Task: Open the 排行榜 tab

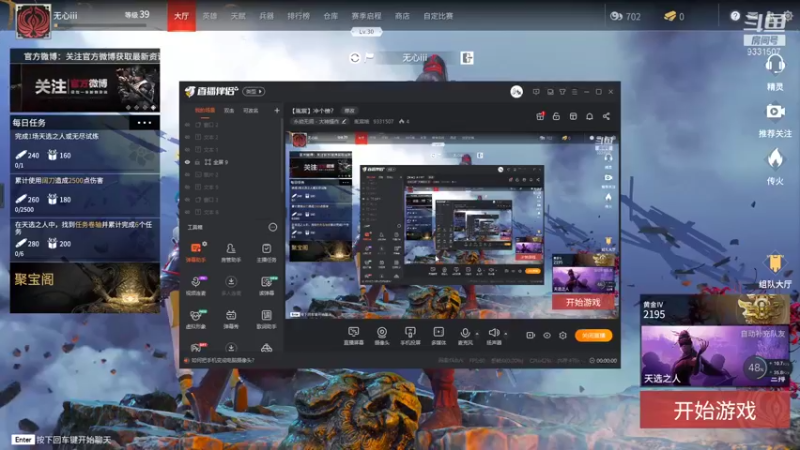Action: 298,16
